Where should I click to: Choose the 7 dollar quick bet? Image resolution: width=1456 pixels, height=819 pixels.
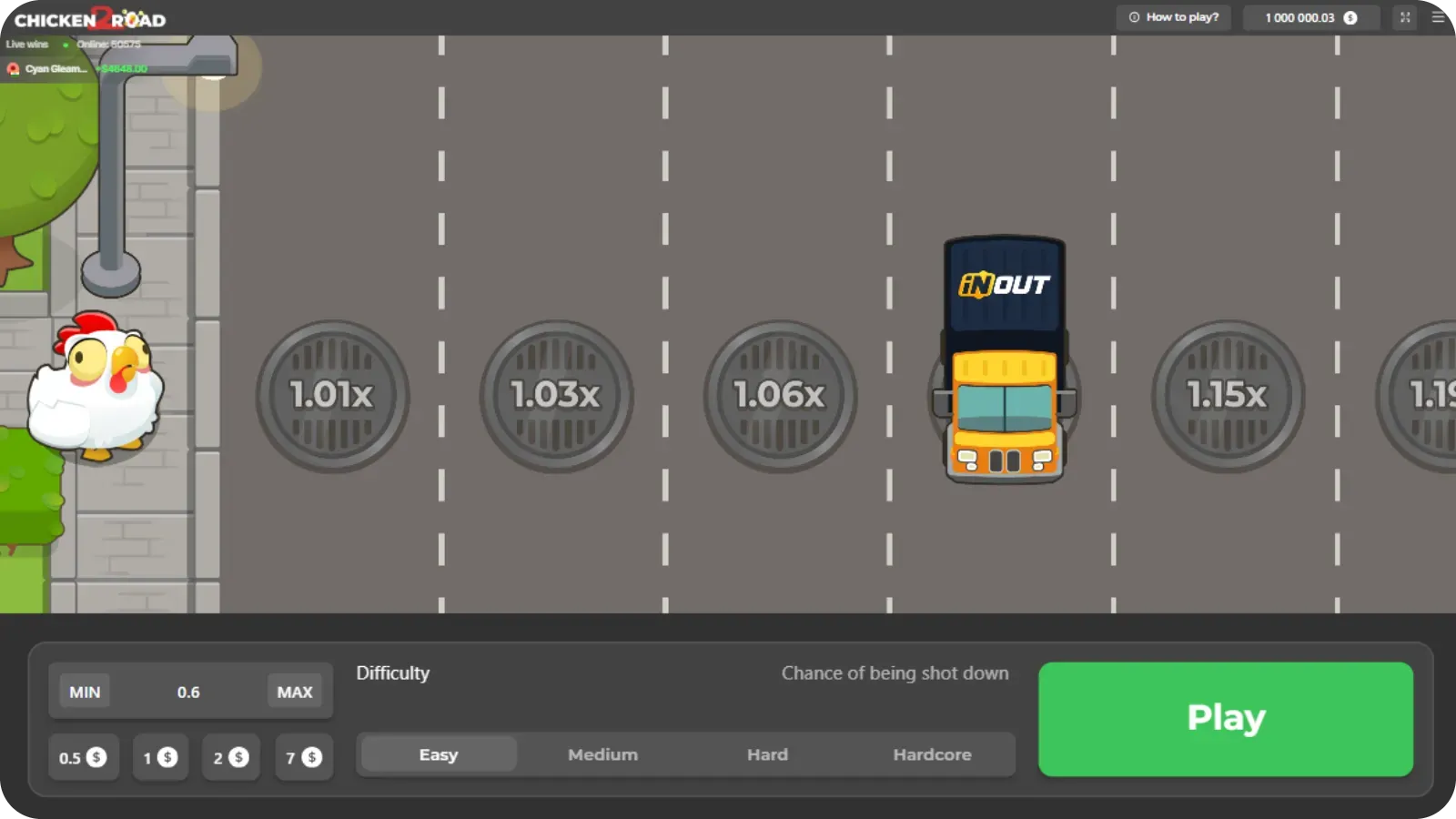[304, 757]
